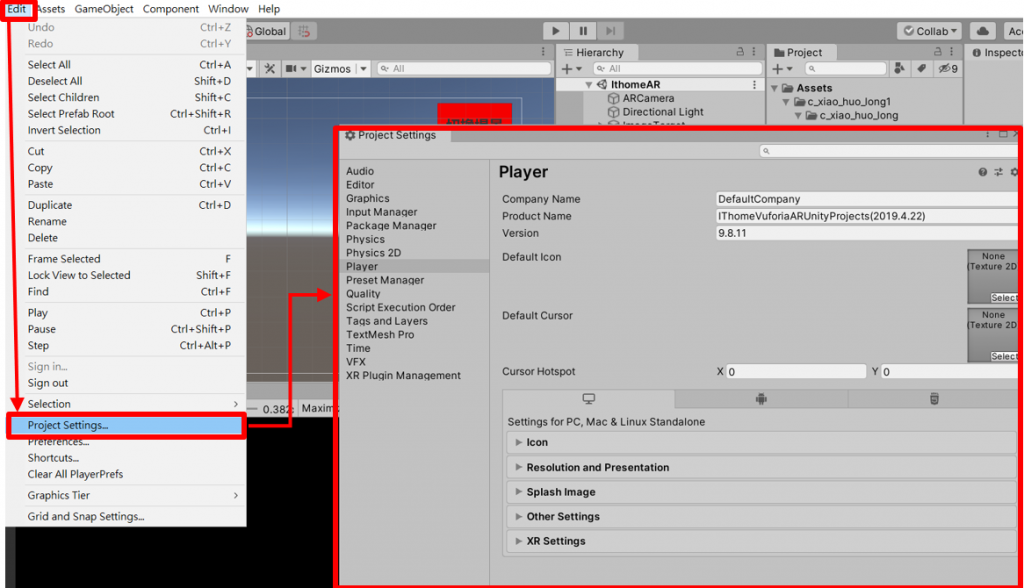Click Search by Label tag icon
The height and width of the screenshot is (588, 1024).
(921, 68)
